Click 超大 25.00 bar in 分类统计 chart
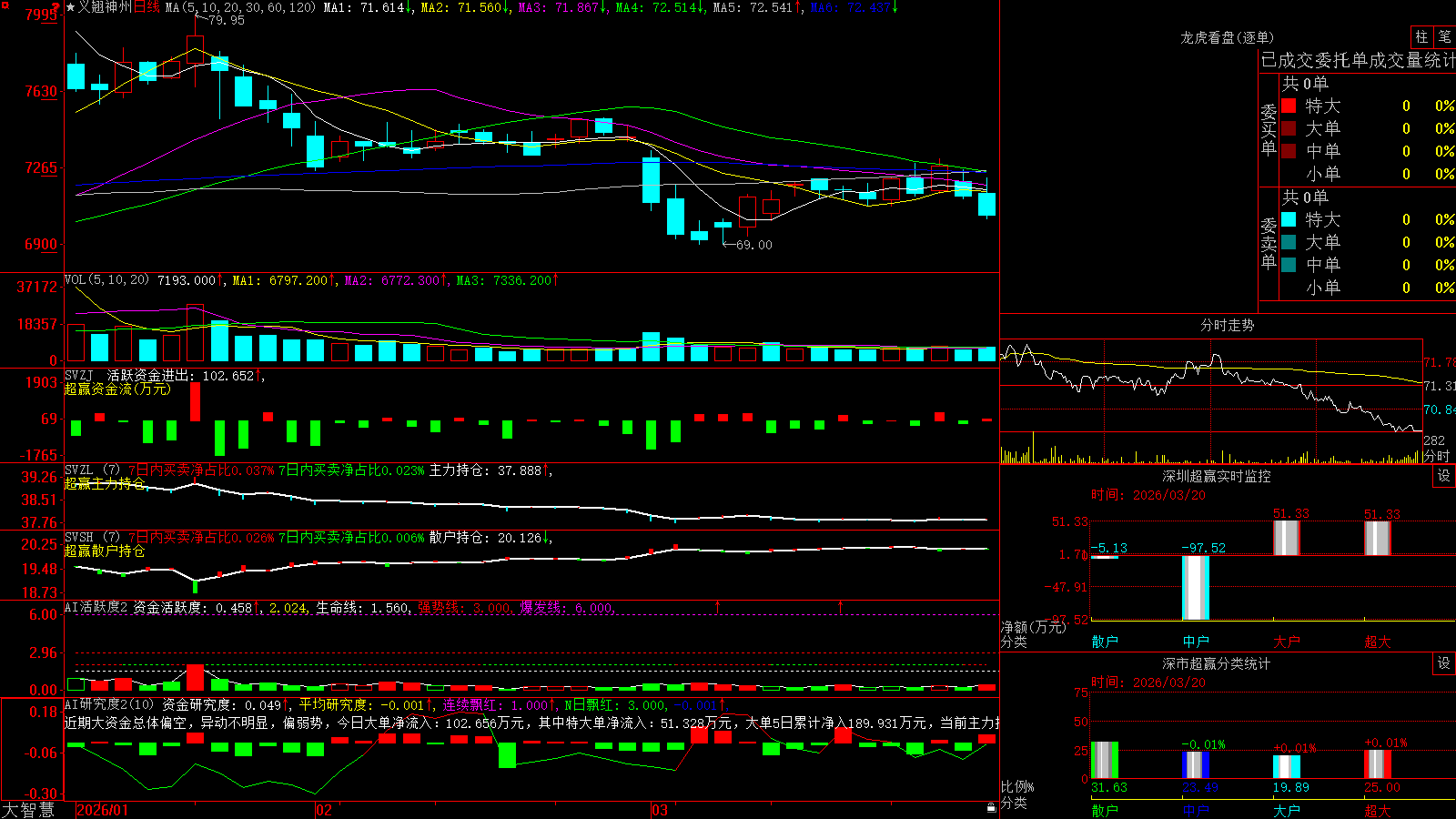 (1378, 763)
